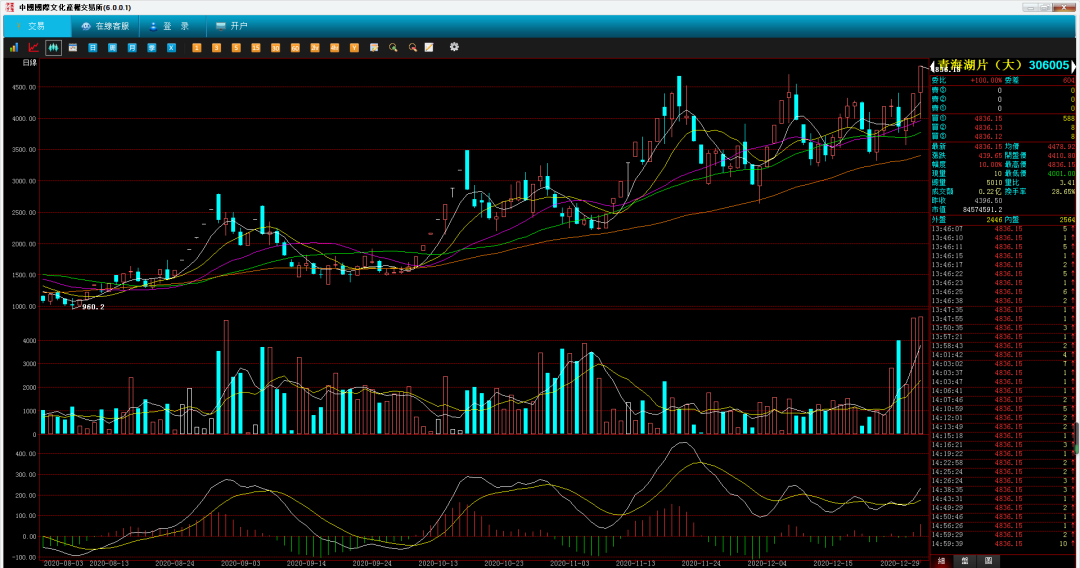Toggle the 15-minute period button
The width and height of the screenshot is (1080, 568).
tap(256, 48)
